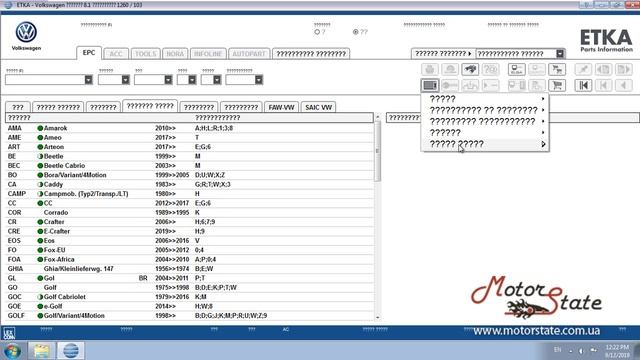The width and height of the screenshot is (640, 360).
Task: Select the Gol row marked BR
Action: point(189,278)
